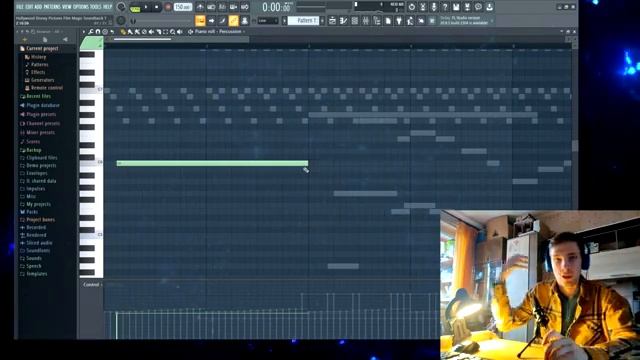Click the plugin picker figure icon

pos(410,20)
